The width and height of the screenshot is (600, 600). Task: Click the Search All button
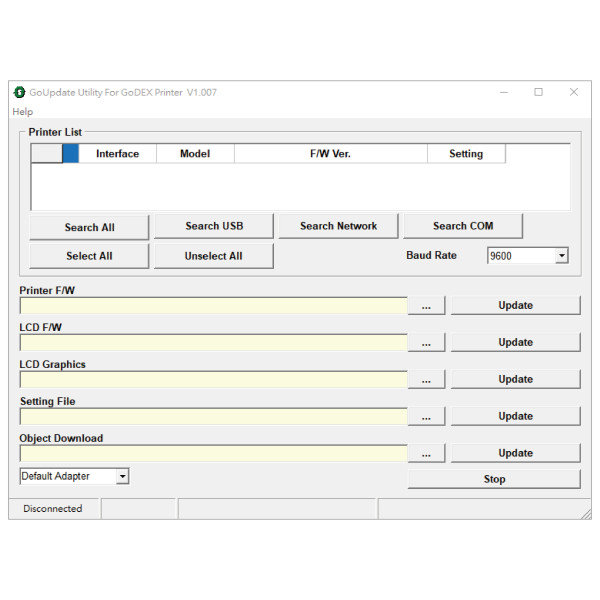click(x=89, y=227)
